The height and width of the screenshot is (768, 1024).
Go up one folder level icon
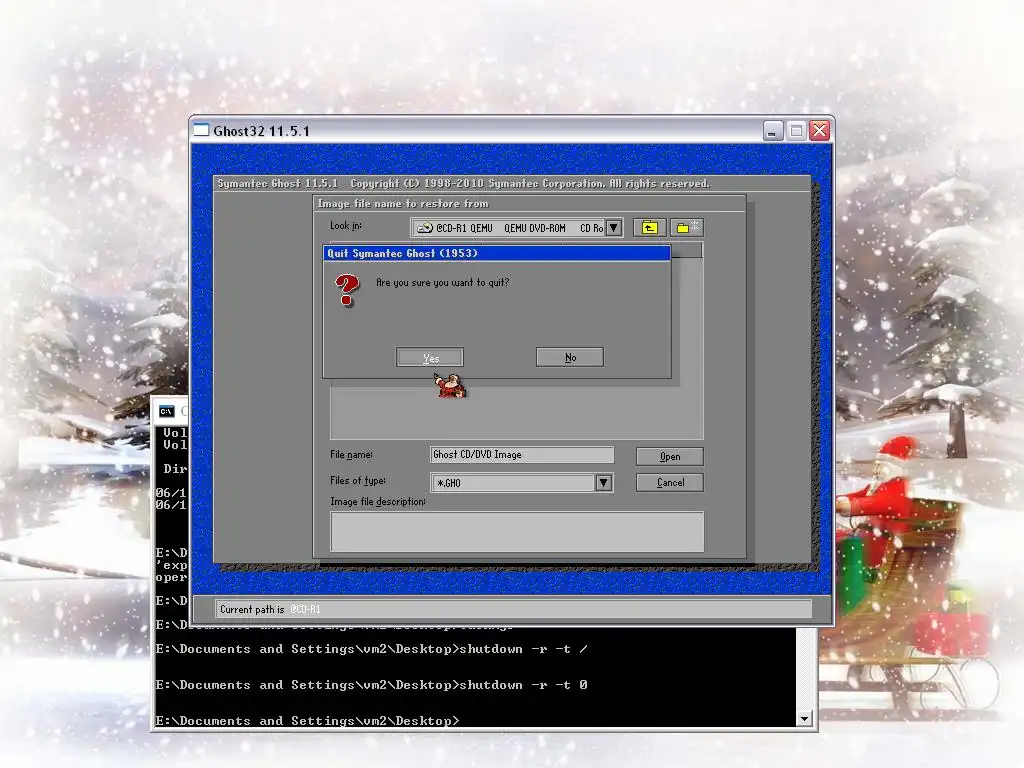pos(649,227)
